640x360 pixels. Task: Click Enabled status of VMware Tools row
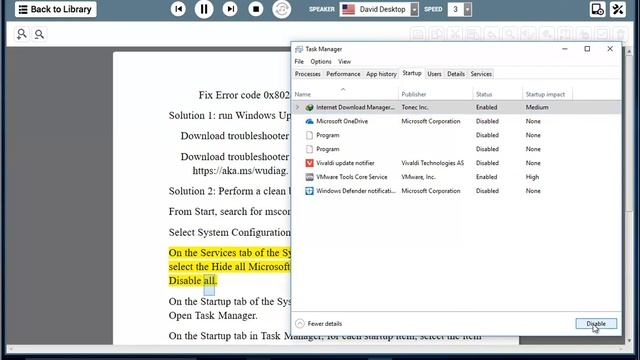pyautogui.click(x=487, y=177)
